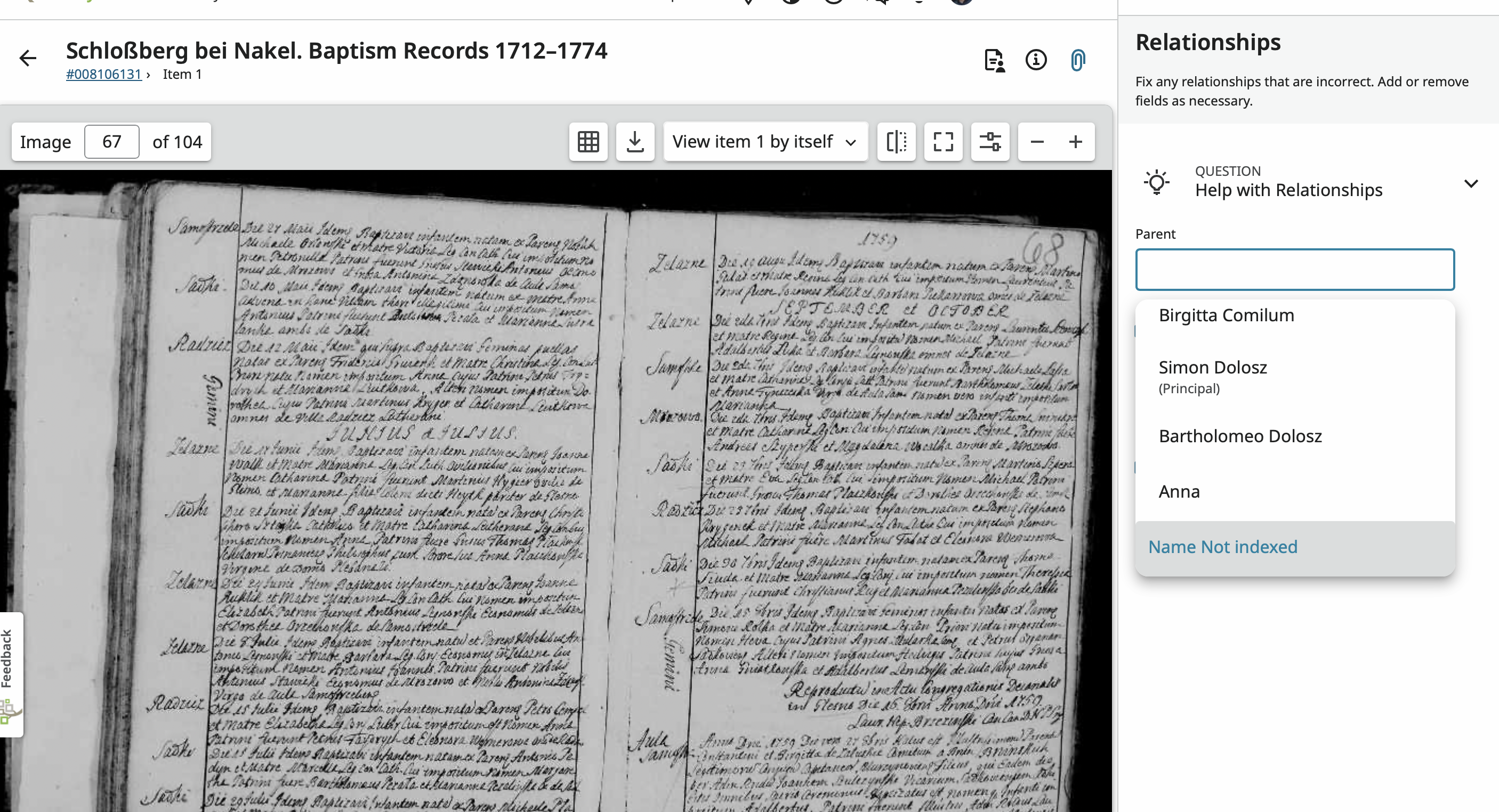Image resolution: width=1499 pixels, height=812 pixels.
Task: Zoom in with the plus button
Action: pyautogui.click(x=1075, y=141)
